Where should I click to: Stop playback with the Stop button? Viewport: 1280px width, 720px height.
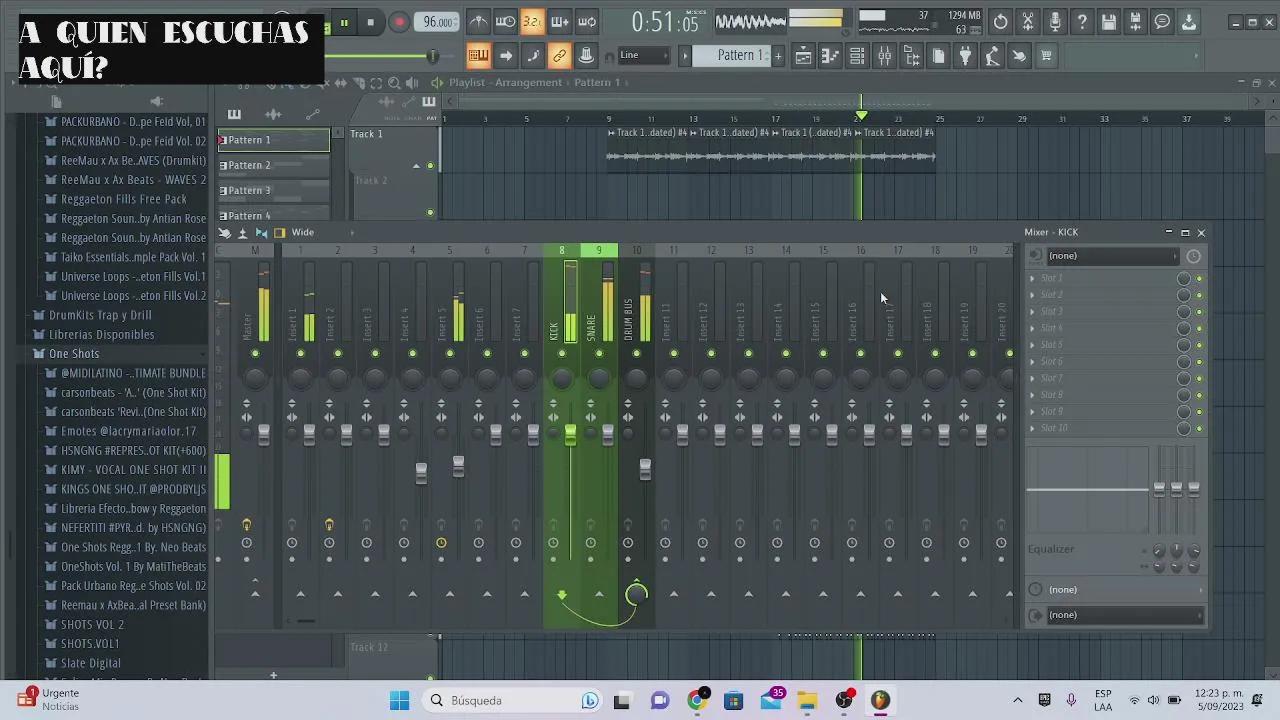click(370, 22)
